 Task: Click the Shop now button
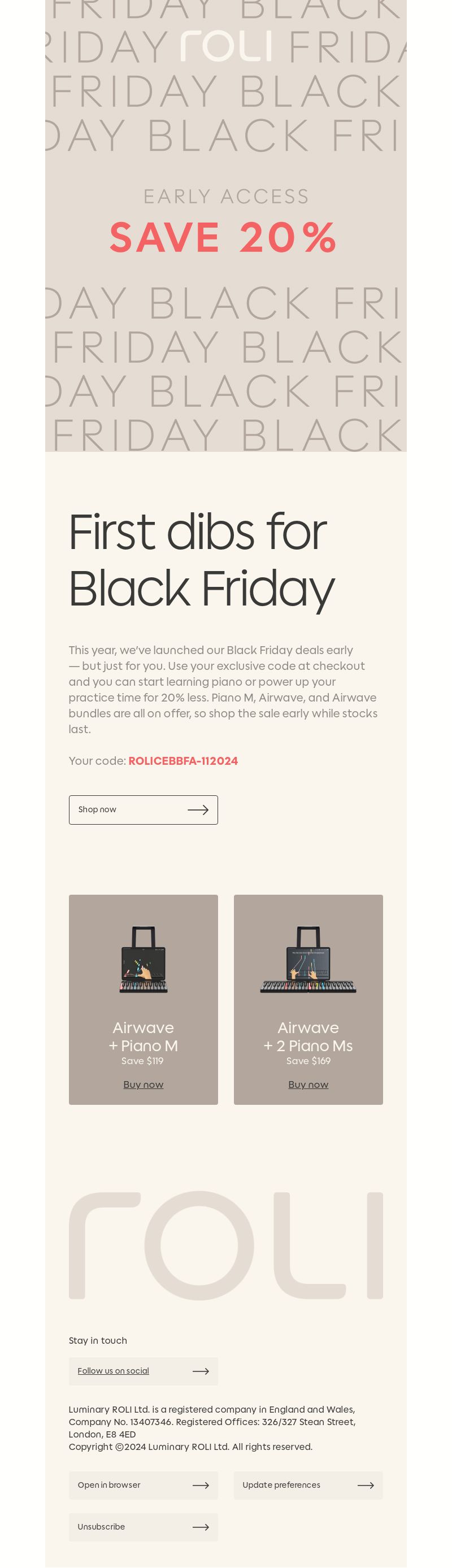tap(143, 809)
